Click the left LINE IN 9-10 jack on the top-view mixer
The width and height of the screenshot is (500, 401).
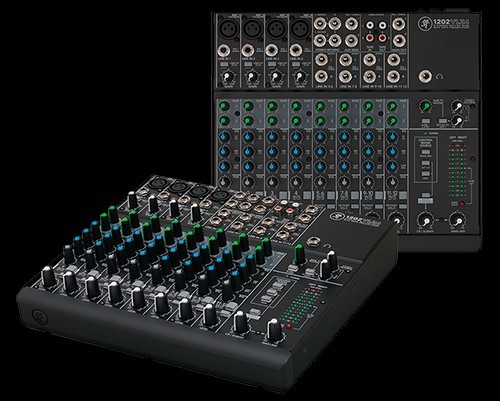(x=370, y=60)
